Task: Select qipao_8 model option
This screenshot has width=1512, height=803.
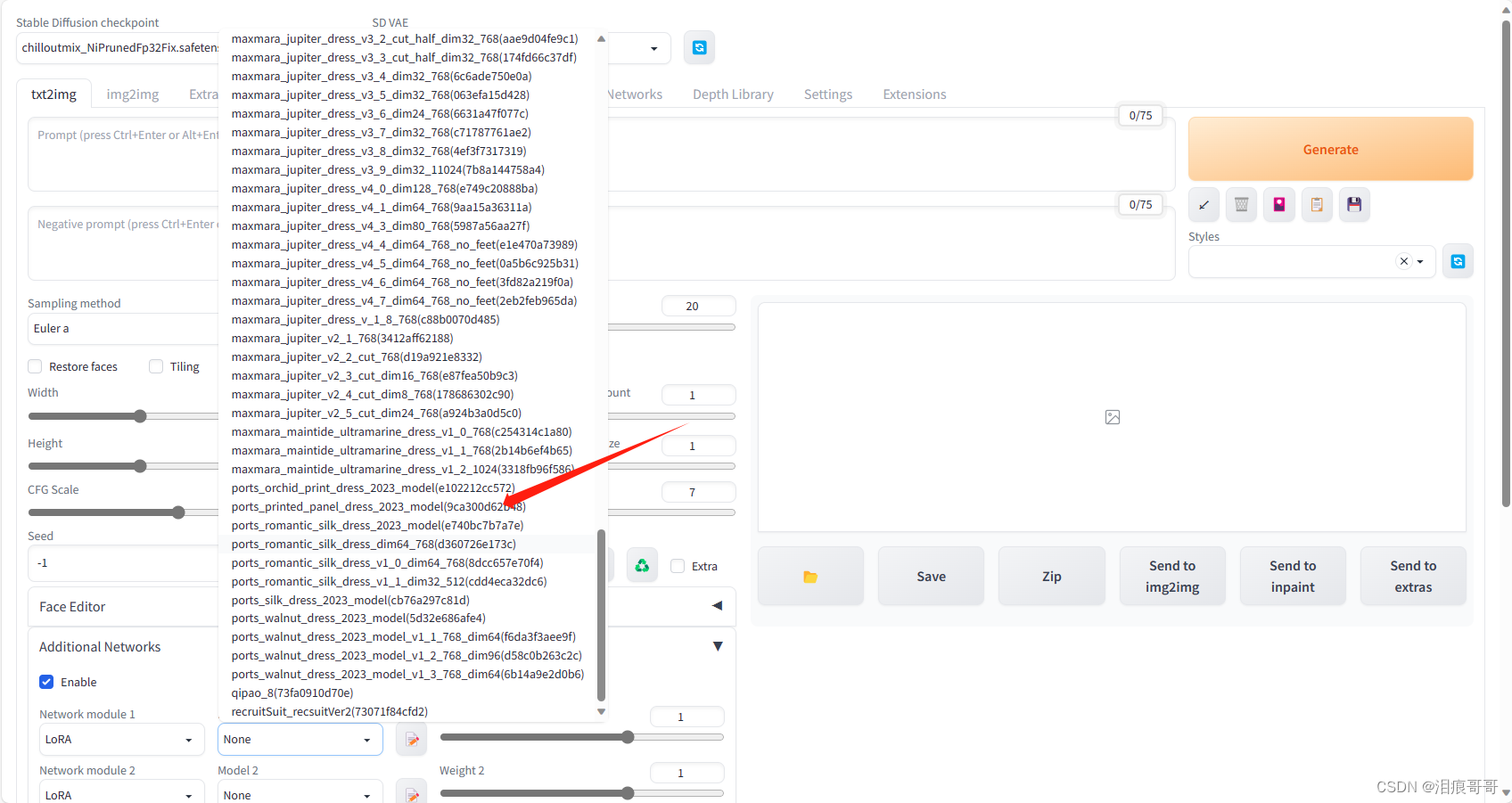Action: point(292,692)
